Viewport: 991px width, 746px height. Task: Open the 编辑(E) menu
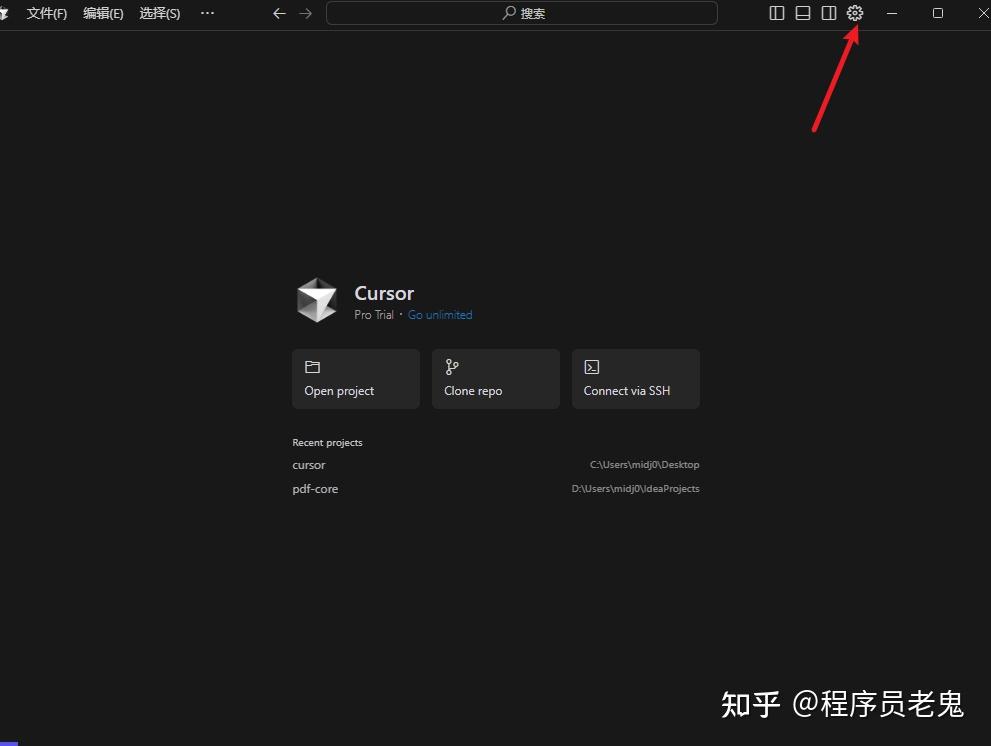click(x=103, y=13)
